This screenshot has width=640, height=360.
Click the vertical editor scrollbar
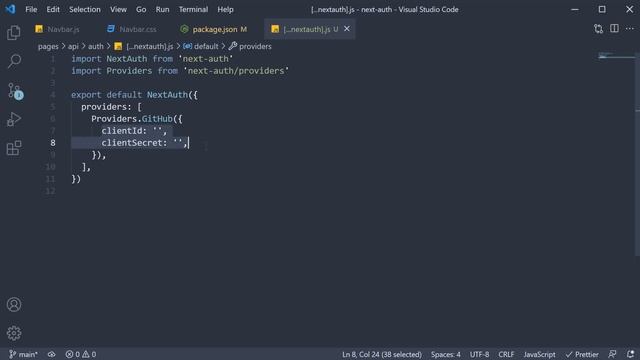pyautogui.click(x=638, y=155)
